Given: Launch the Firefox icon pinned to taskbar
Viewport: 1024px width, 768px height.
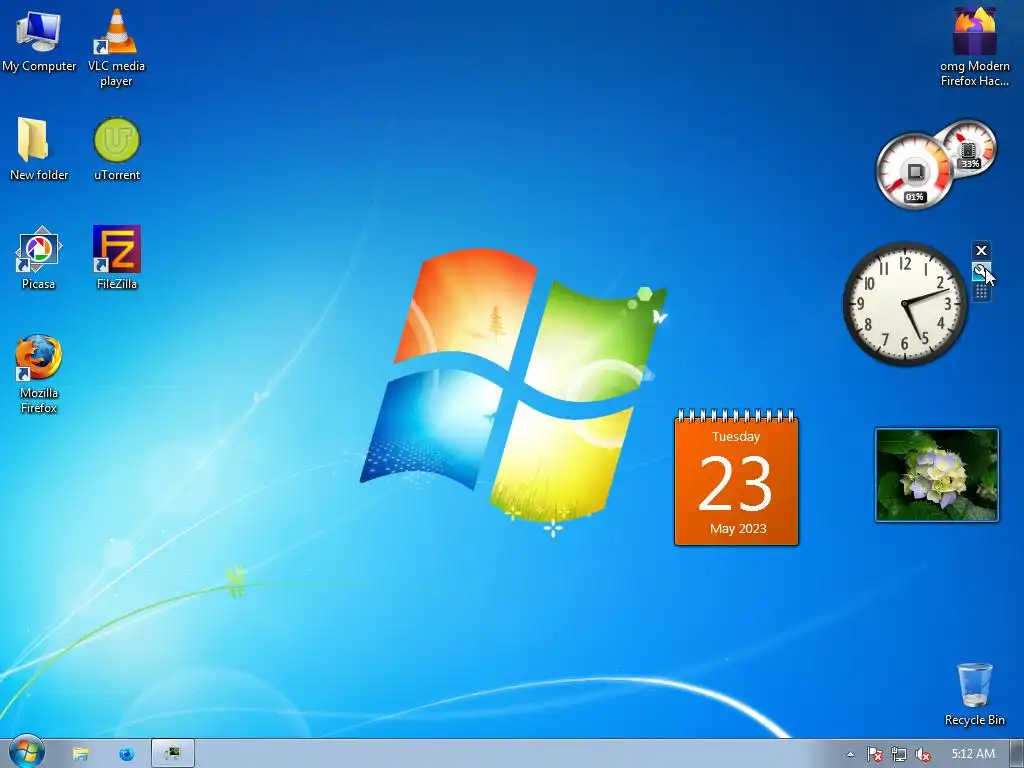Looking at the screenshot, I should [x=127, y=754].
